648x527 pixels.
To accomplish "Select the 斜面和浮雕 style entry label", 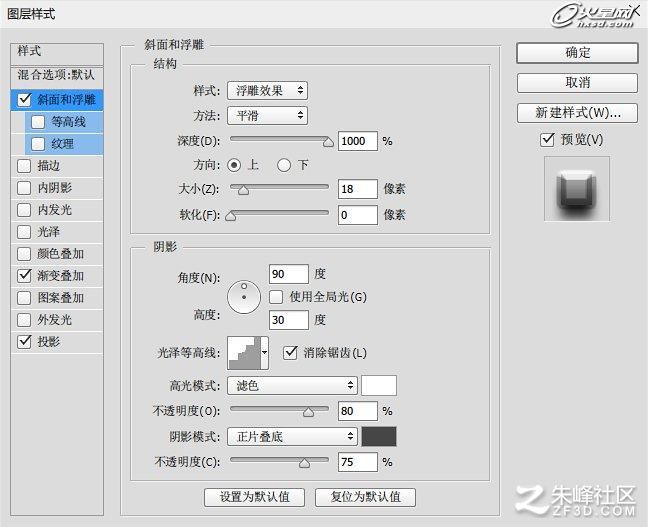I will click(67, 100).
